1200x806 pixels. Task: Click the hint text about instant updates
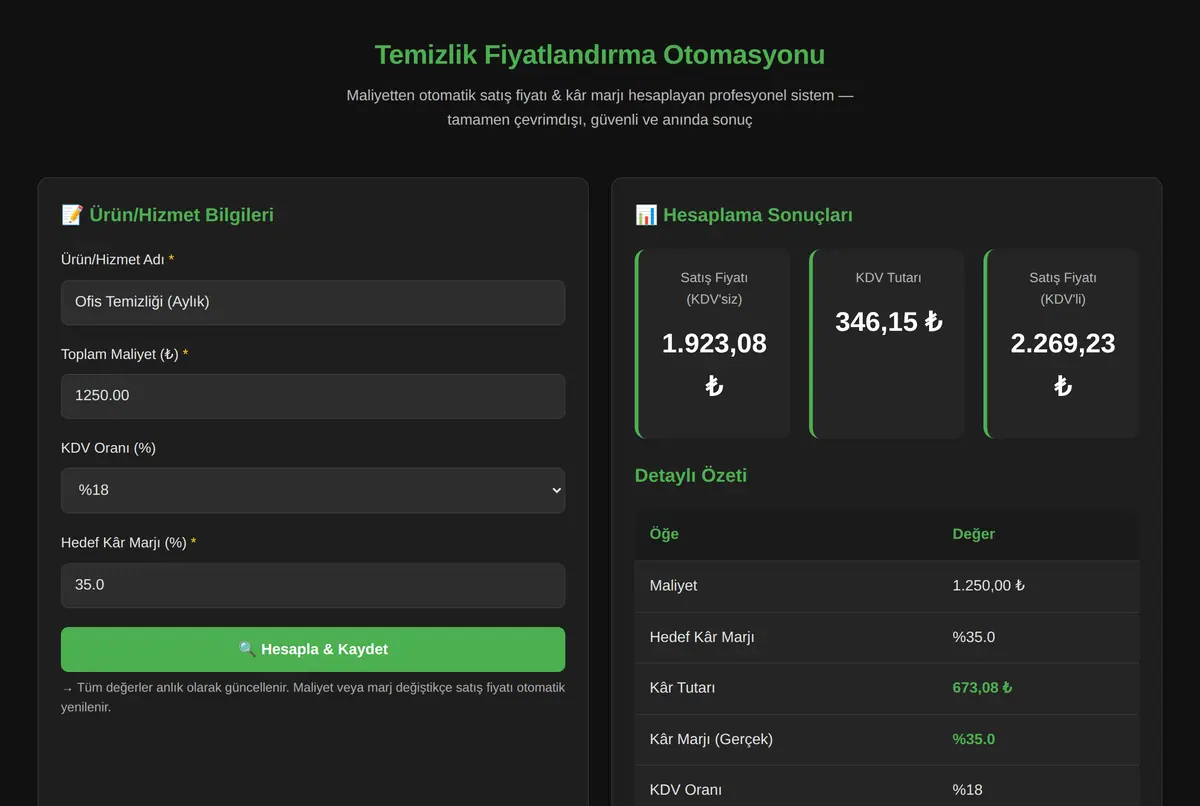(x=313, y=697)
